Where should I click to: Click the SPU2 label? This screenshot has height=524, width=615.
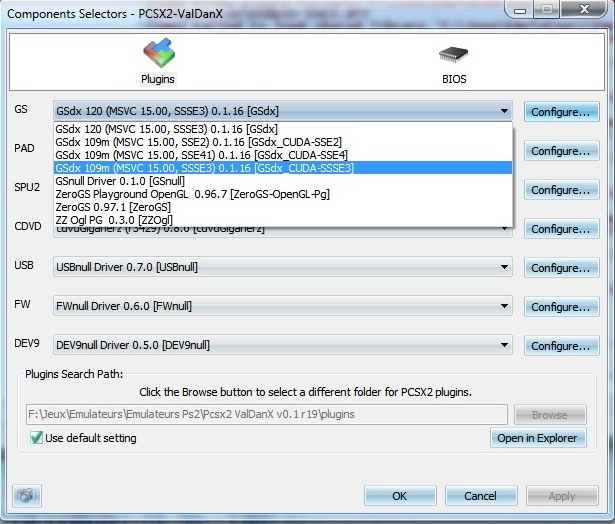click(x=27, y=187)
